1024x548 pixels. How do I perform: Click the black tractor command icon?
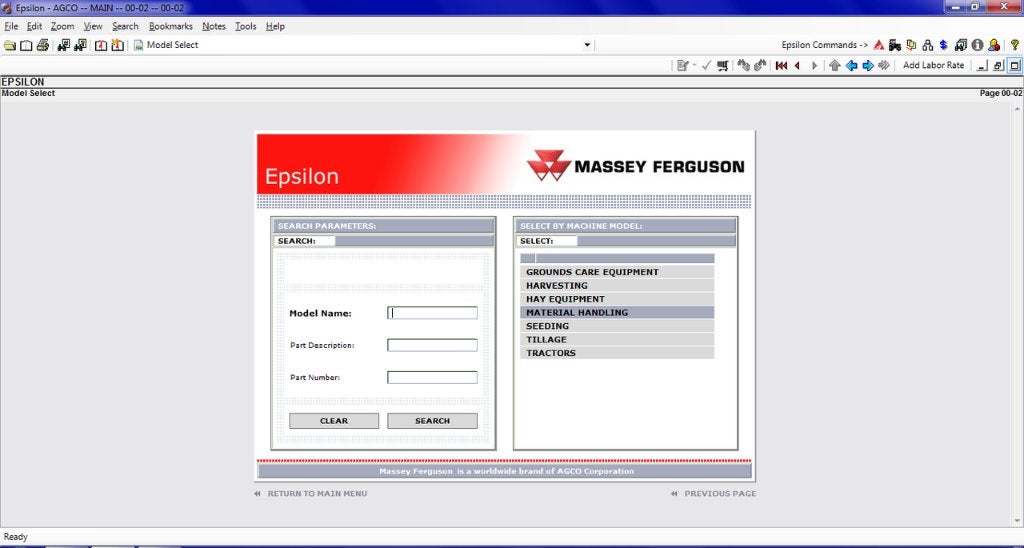pyautogui.click(x=895, y=45)
